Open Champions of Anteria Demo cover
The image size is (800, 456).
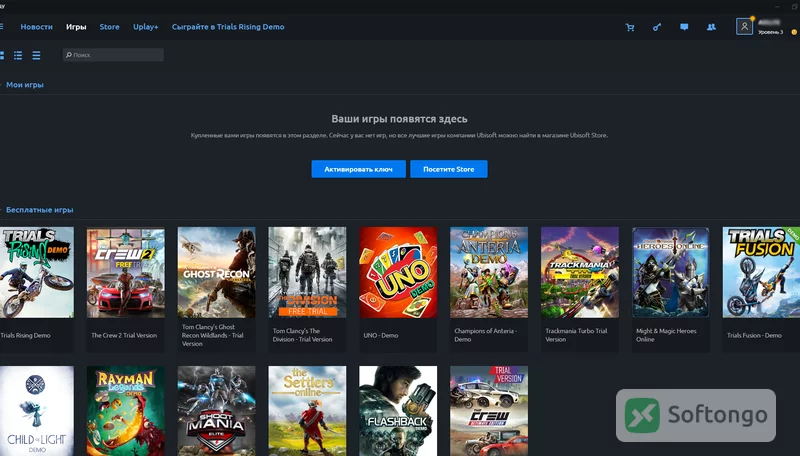point(489,272)
